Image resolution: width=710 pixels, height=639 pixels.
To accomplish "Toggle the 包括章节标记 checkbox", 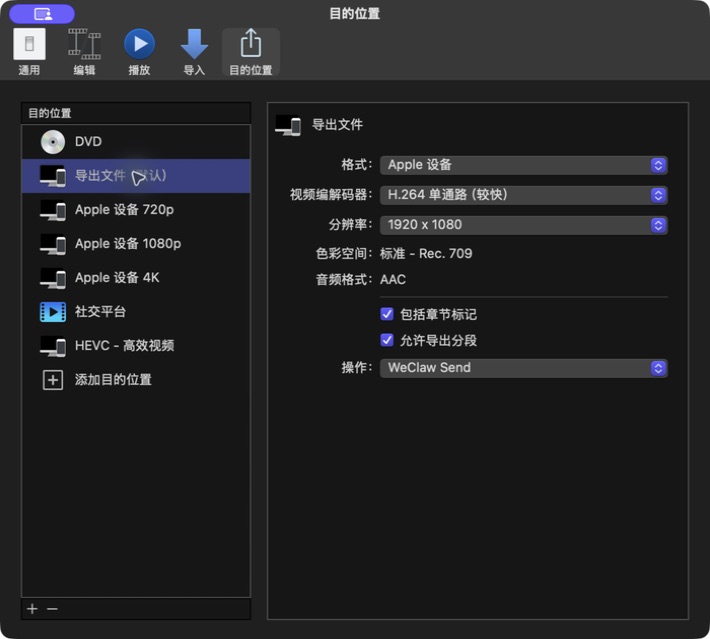I will [x=387, y=314].
